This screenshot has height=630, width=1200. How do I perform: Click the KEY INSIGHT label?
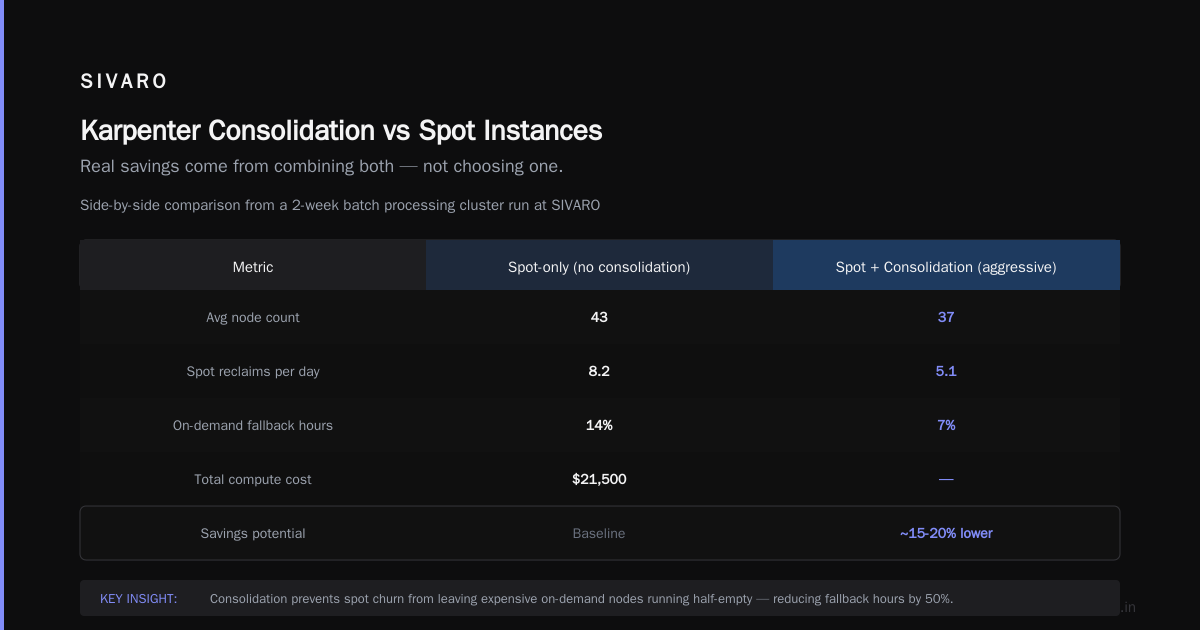pyautogui.click(x=139, y=599)
